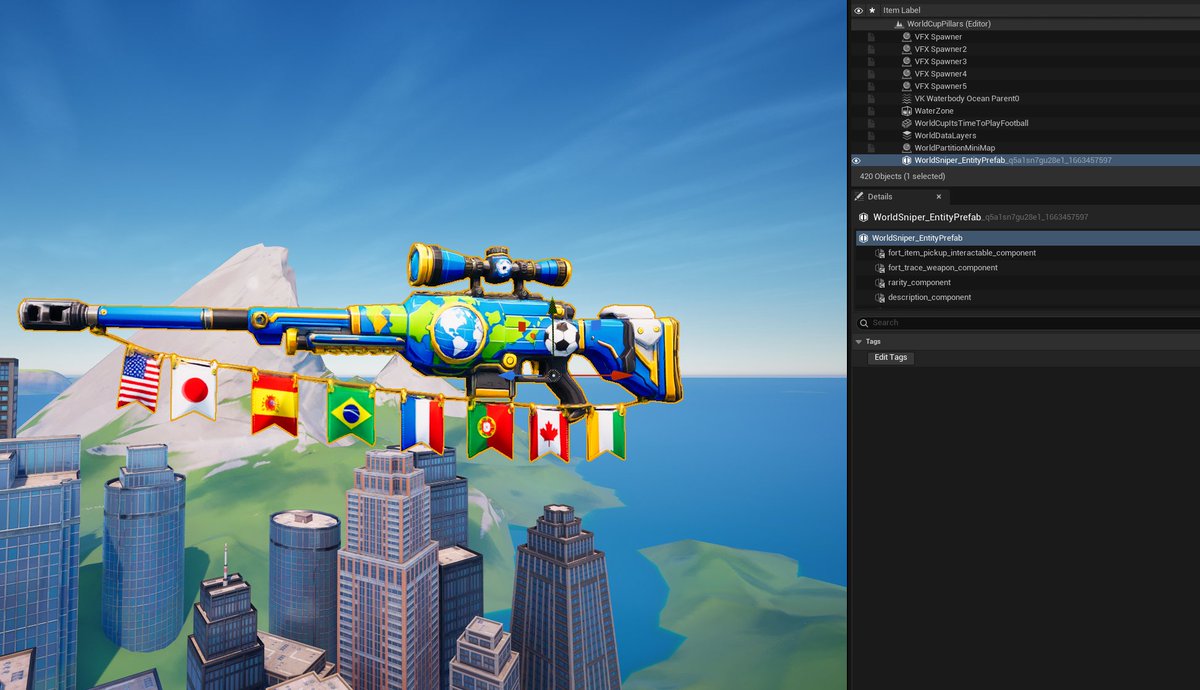The width and height of the screenshot is (1200, 690).
Task: Click the file icon on WorldPartitionMiniMap row
Action: 871,148
